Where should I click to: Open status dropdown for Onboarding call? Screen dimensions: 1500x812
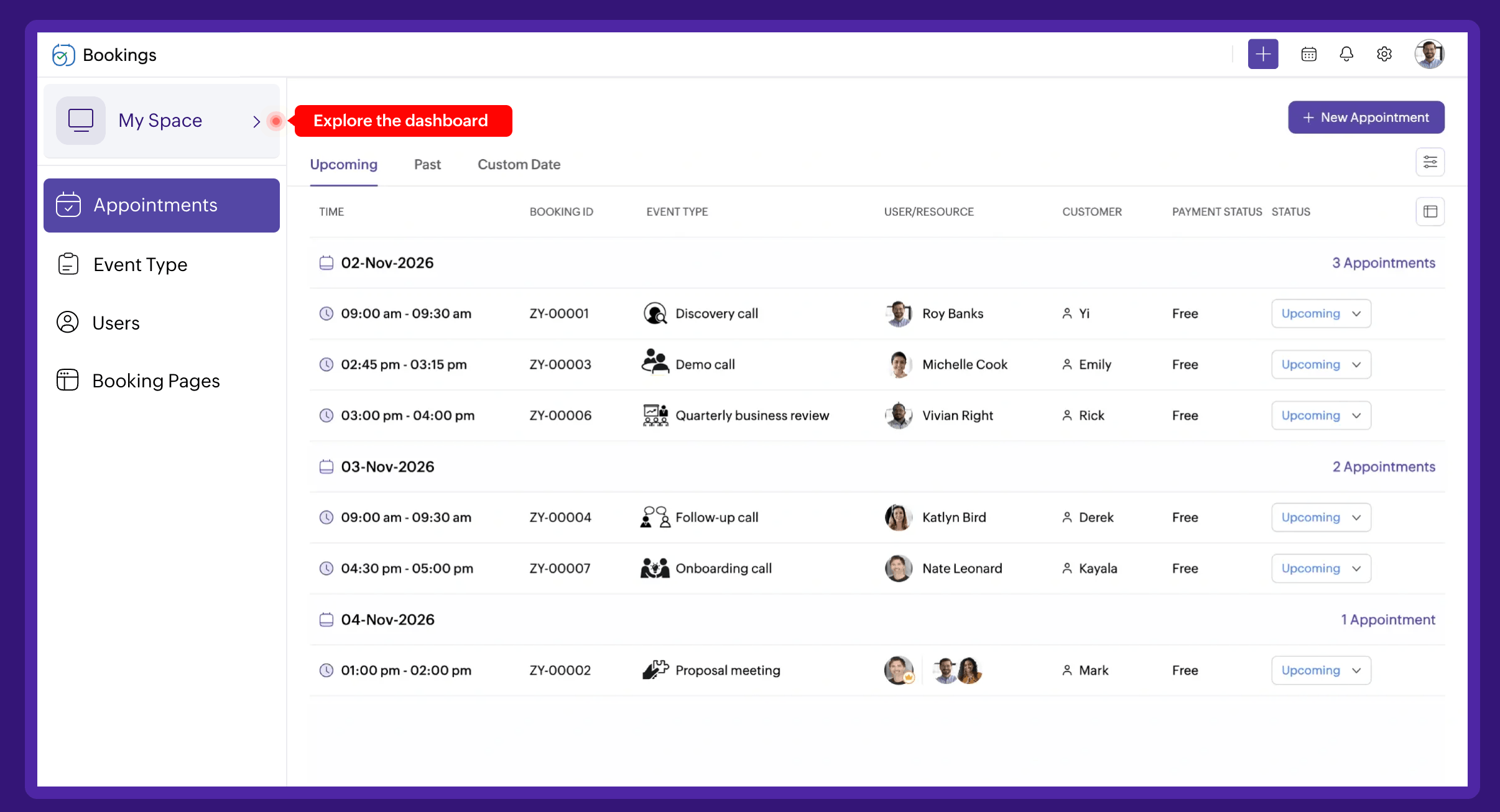1320,568
